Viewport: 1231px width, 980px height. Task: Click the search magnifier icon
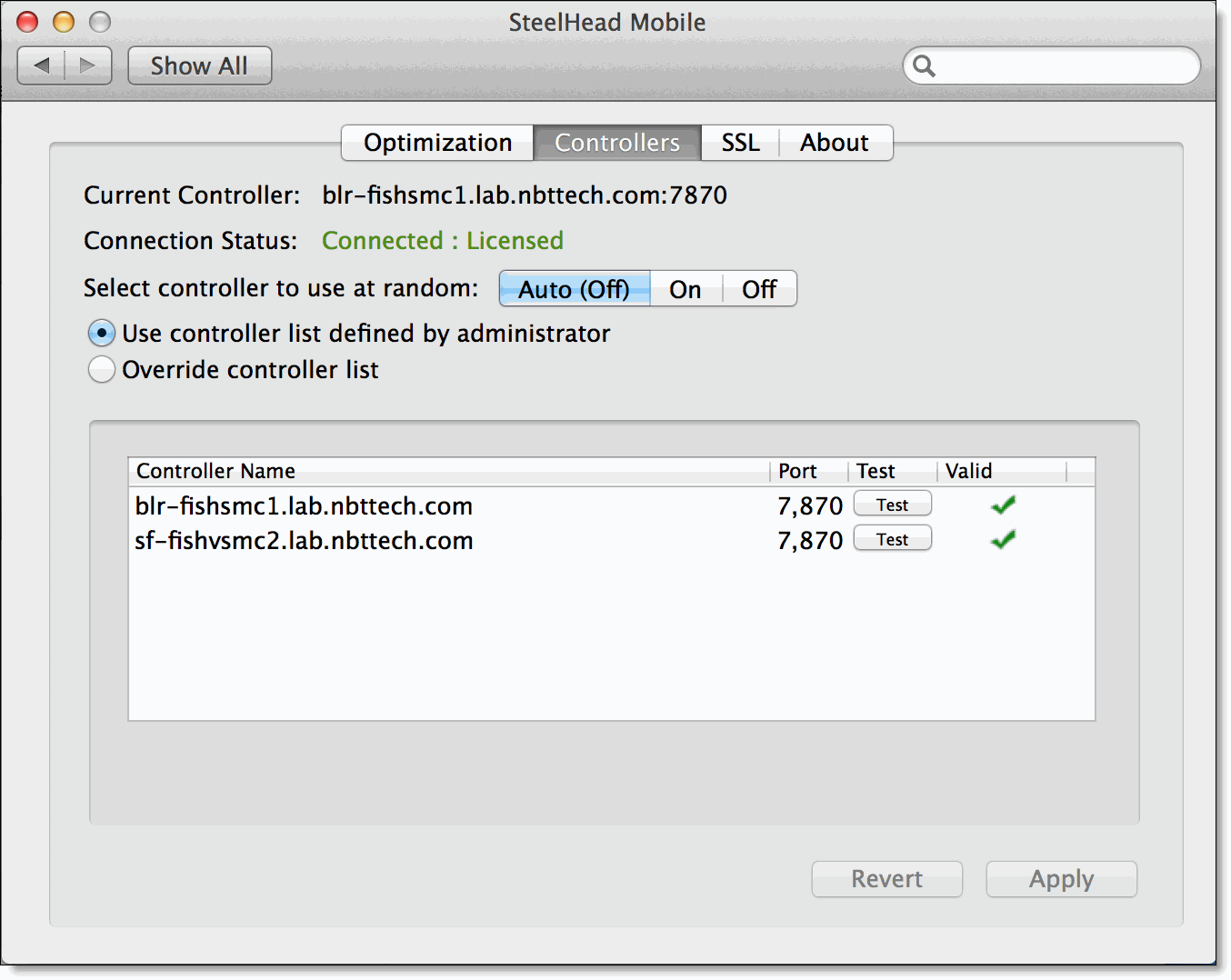[x=925, y=65]
